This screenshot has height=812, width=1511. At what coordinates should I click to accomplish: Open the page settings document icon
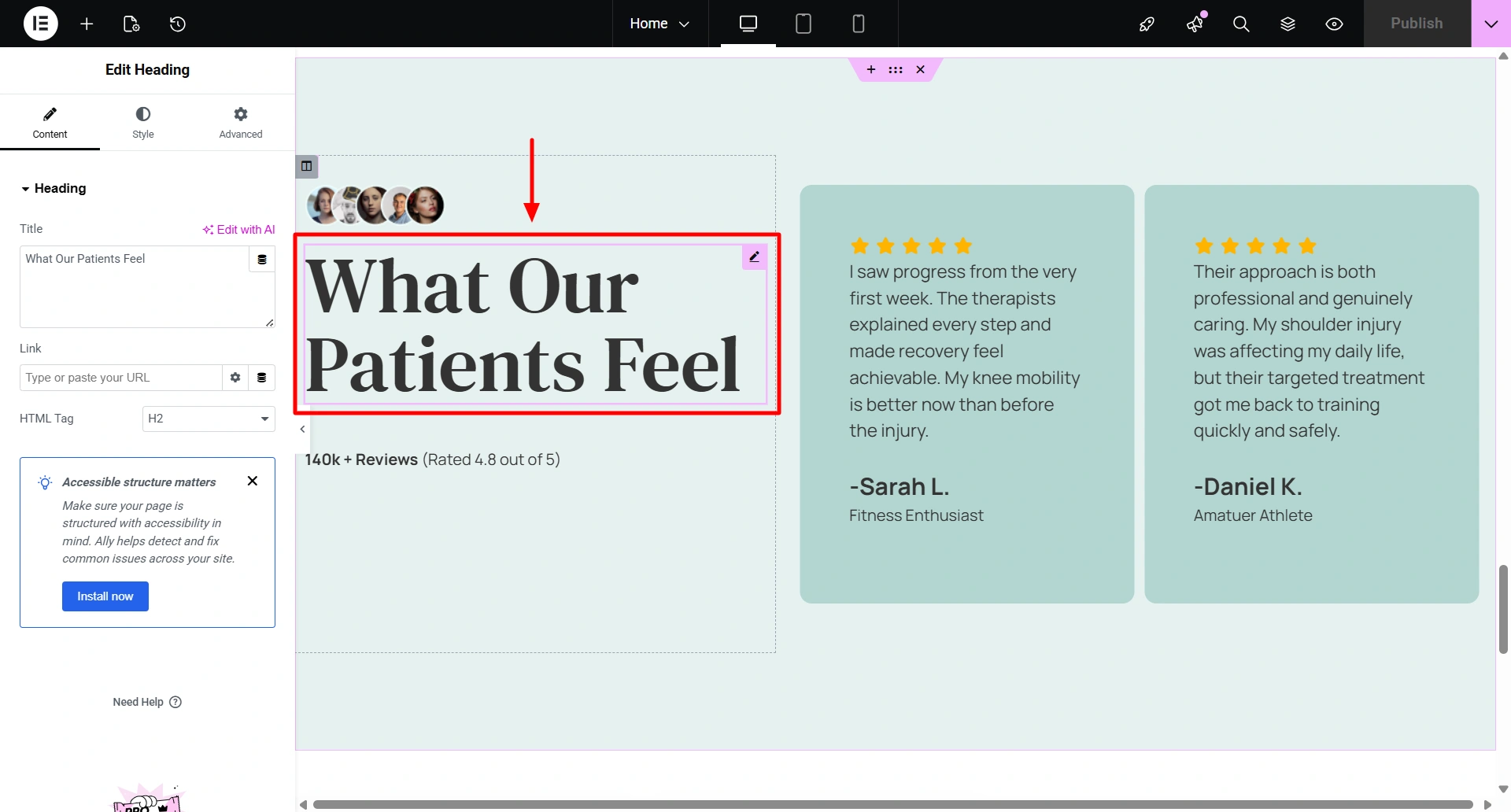(x=131, y=24)
